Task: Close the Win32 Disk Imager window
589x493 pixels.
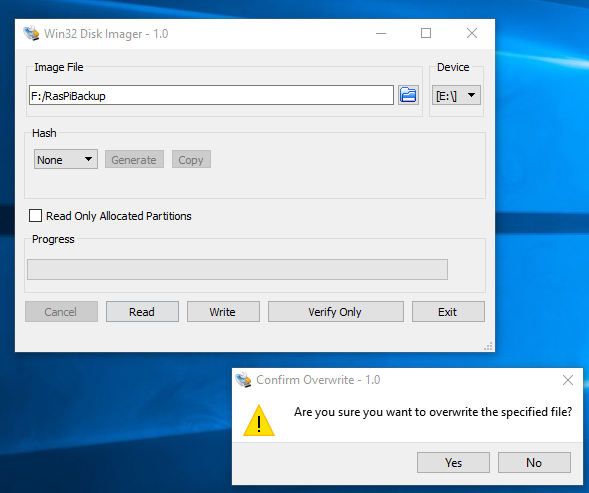Action: tap(472, 33)
